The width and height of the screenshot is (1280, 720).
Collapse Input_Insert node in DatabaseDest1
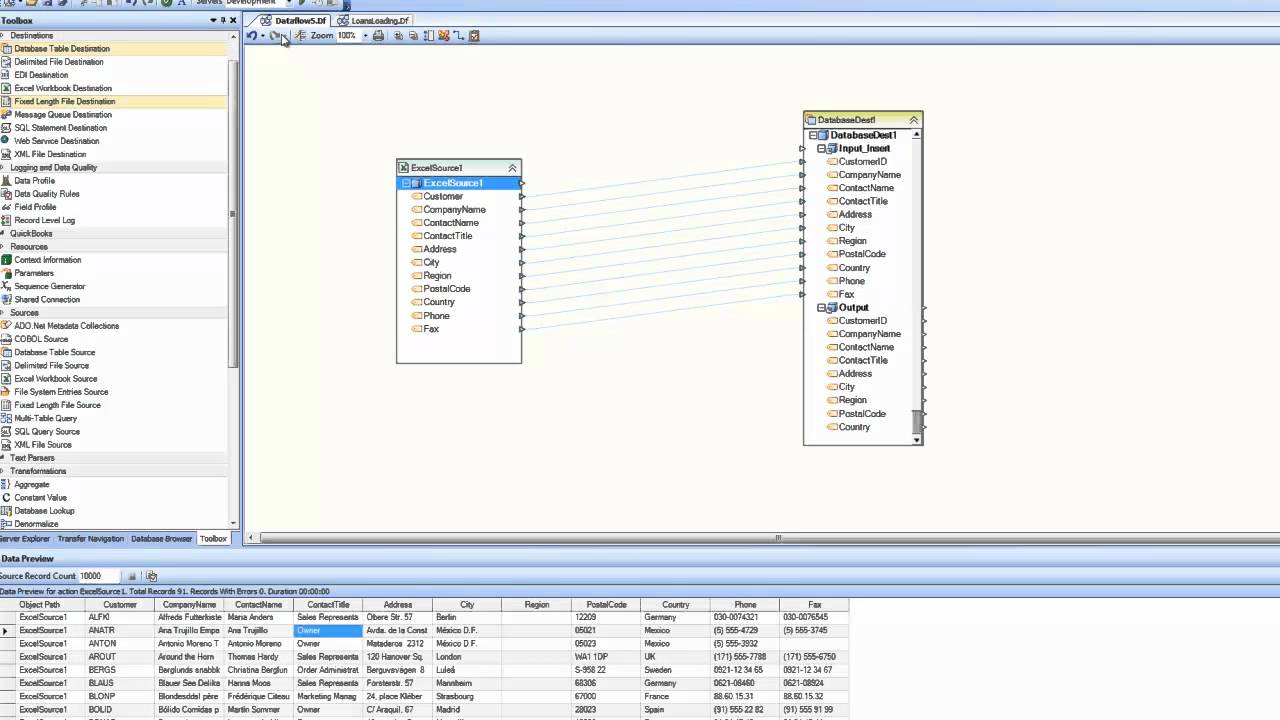(821, 149)
